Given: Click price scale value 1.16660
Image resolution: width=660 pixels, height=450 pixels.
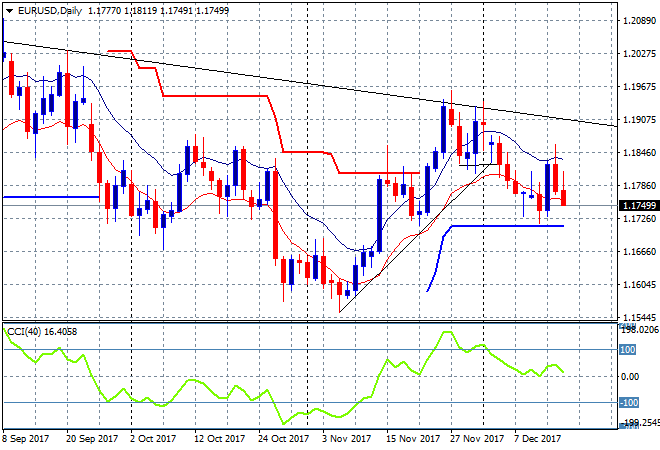Looking at the screenshot, I should (x=639, y=251).
